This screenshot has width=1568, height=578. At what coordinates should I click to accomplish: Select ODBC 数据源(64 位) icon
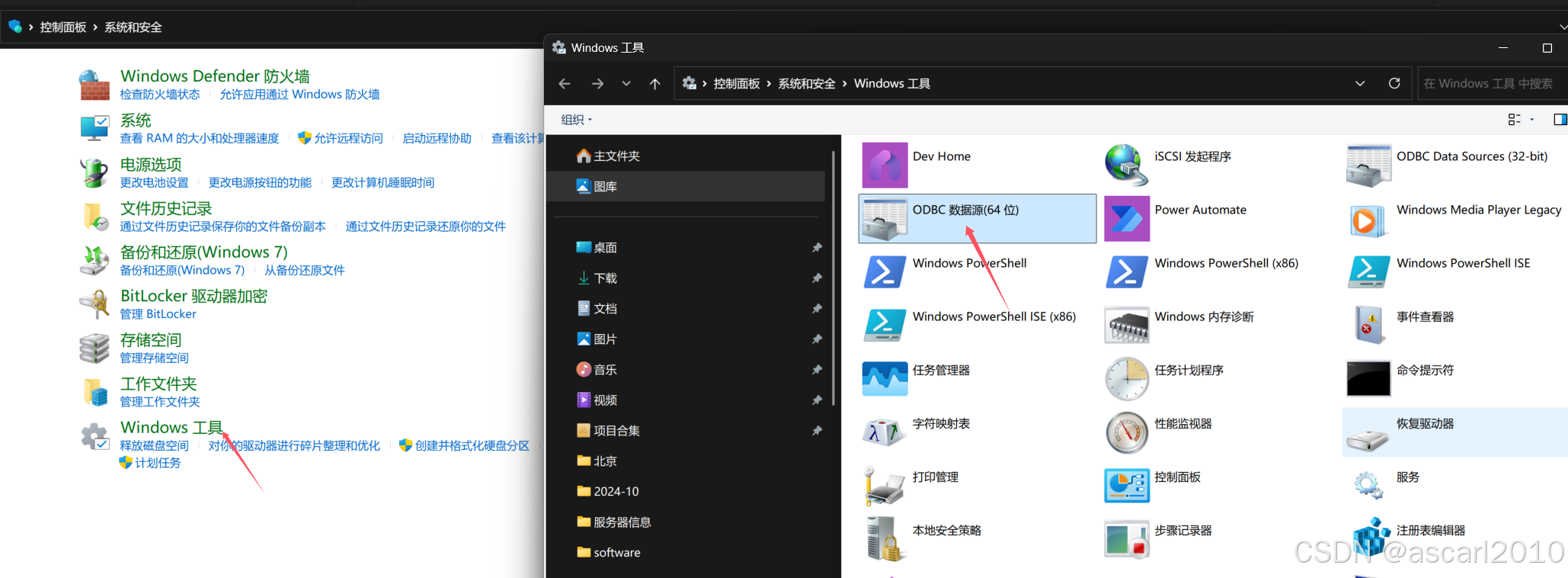click(885, 218)
